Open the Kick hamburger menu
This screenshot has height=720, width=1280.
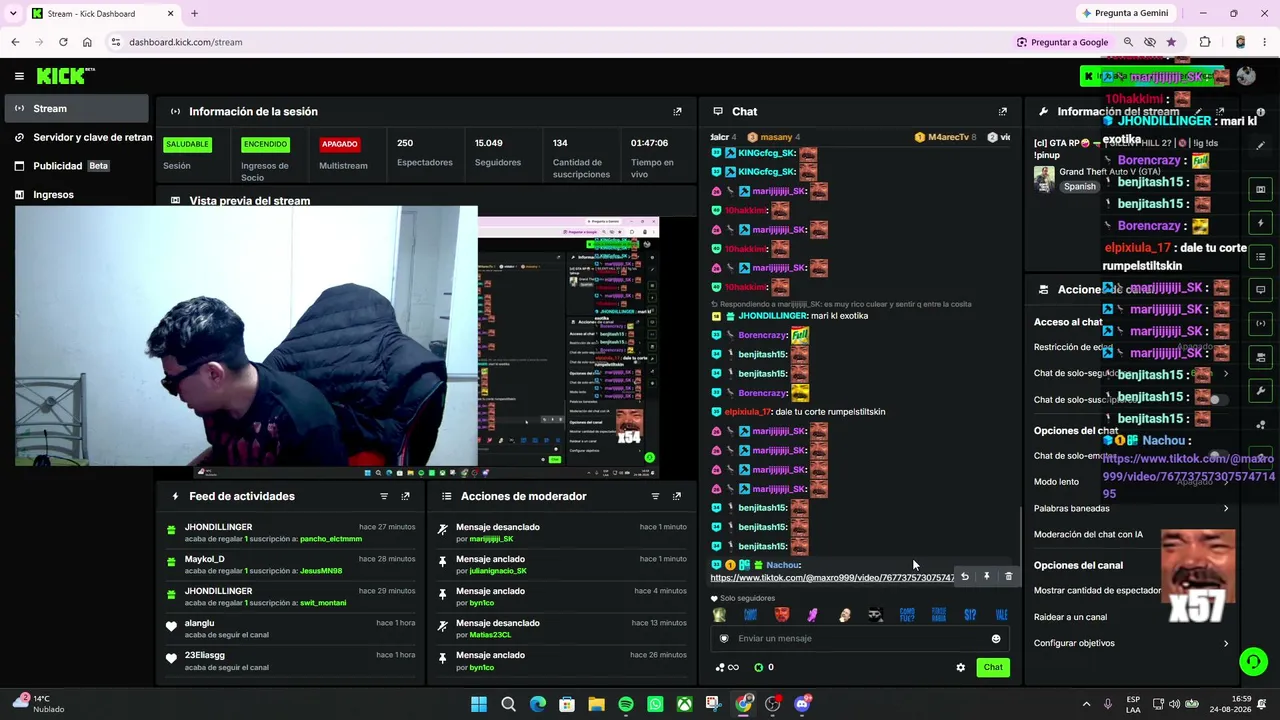19,76
